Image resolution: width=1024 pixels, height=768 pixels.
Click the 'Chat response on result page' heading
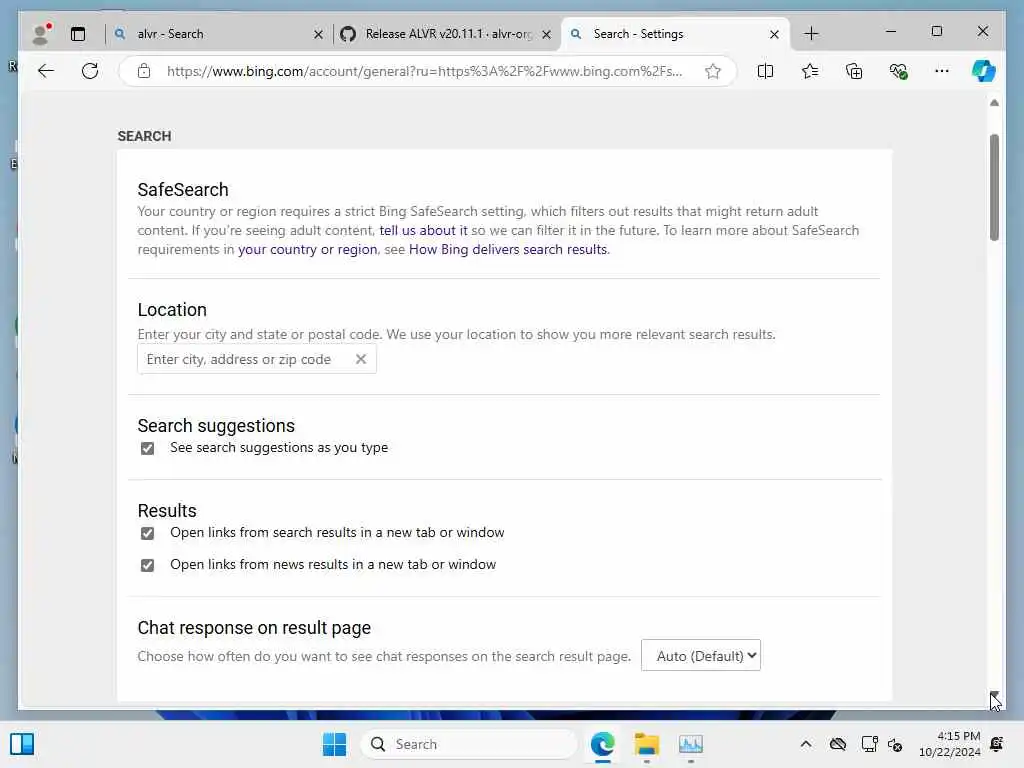click(x=254, y=628)
